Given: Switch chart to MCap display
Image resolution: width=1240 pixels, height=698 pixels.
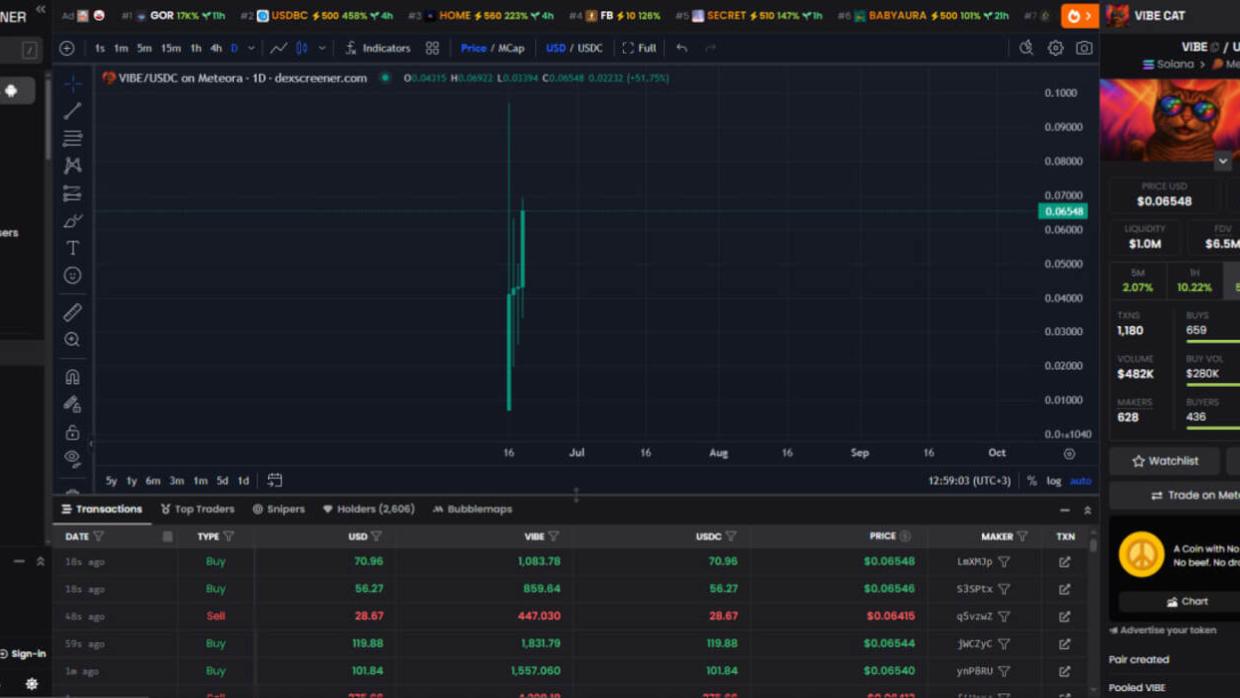Looking at the screenshot, I should click(511, 48).
